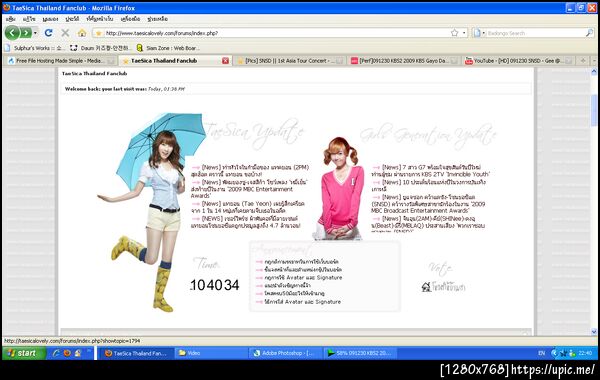Go to the Home page icon

click(x=82, y=33)
